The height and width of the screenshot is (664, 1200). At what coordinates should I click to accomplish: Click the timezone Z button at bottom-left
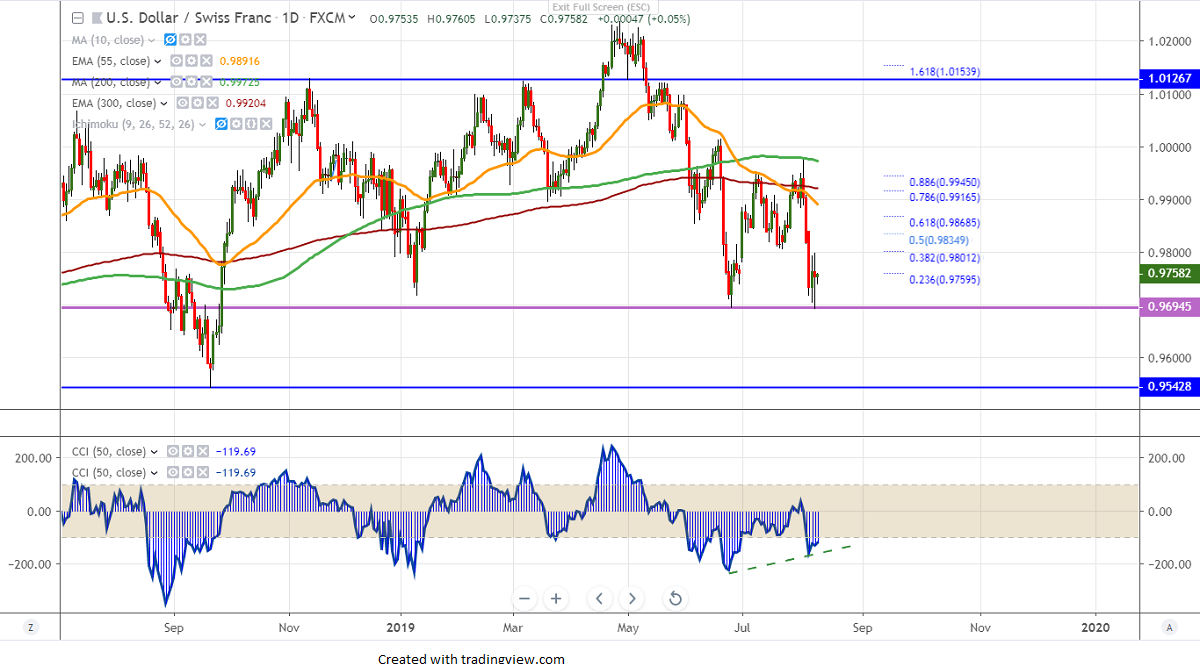coord(31,627)
